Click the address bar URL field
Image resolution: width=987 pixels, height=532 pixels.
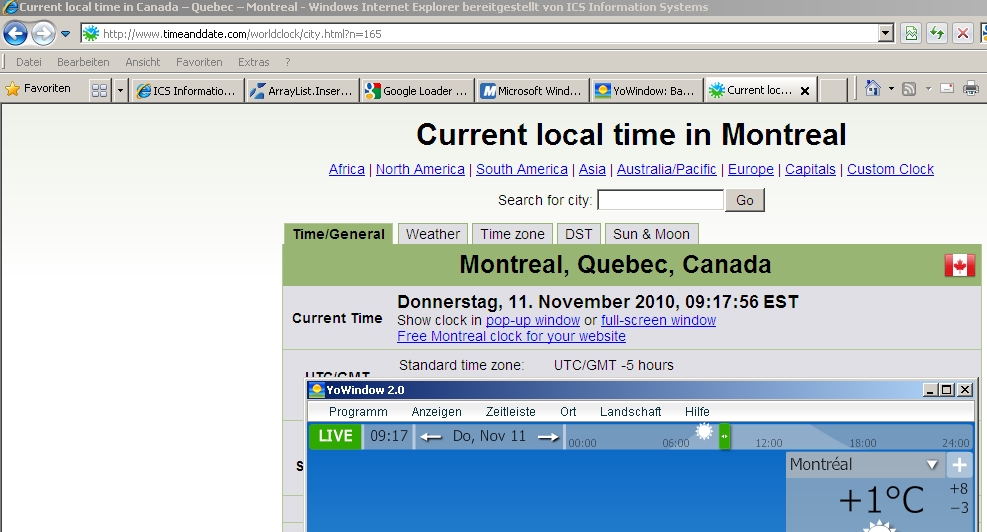(x=478, y=34)
